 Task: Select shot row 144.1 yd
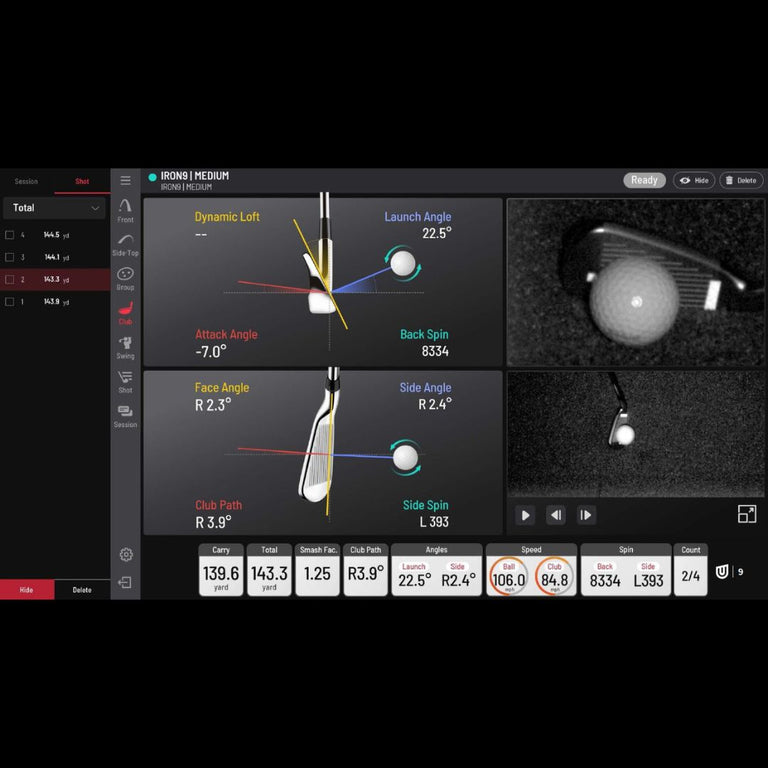coord(55,257)
